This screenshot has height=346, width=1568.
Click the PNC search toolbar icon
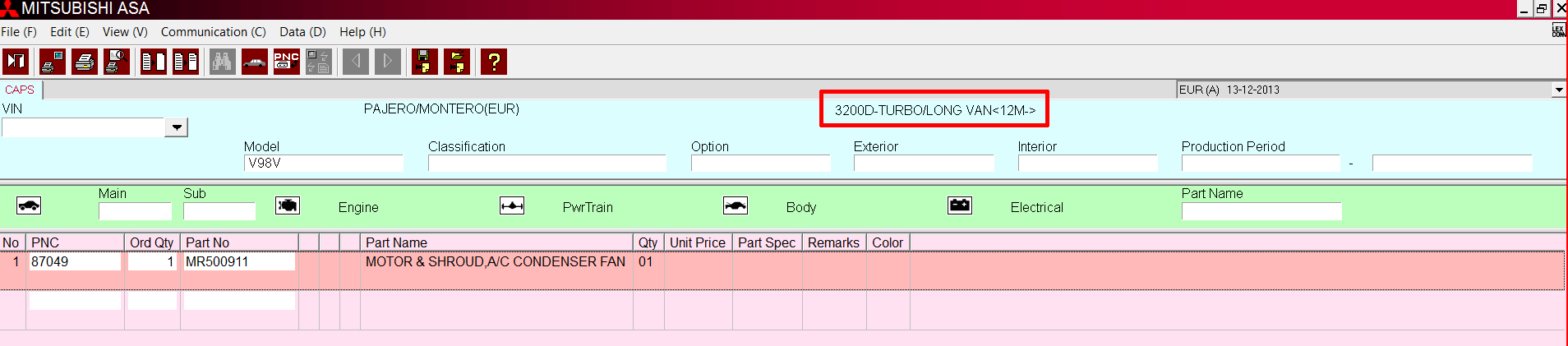pos(286,62)
